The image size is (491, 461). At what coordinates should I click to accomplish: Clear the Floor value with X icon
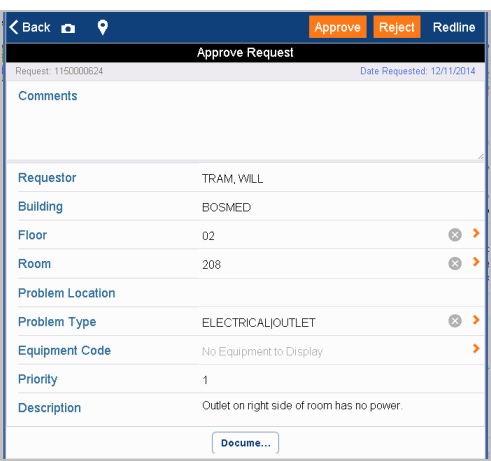pos(455,235)
